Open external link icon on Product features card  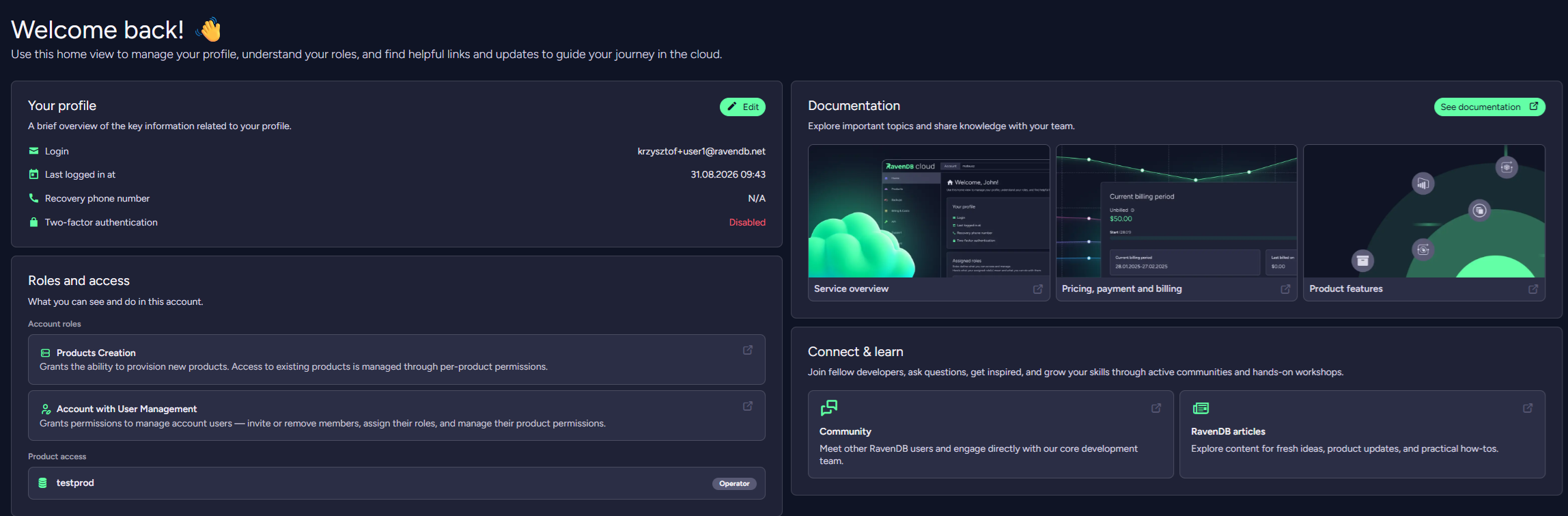tap(1533, 289)
